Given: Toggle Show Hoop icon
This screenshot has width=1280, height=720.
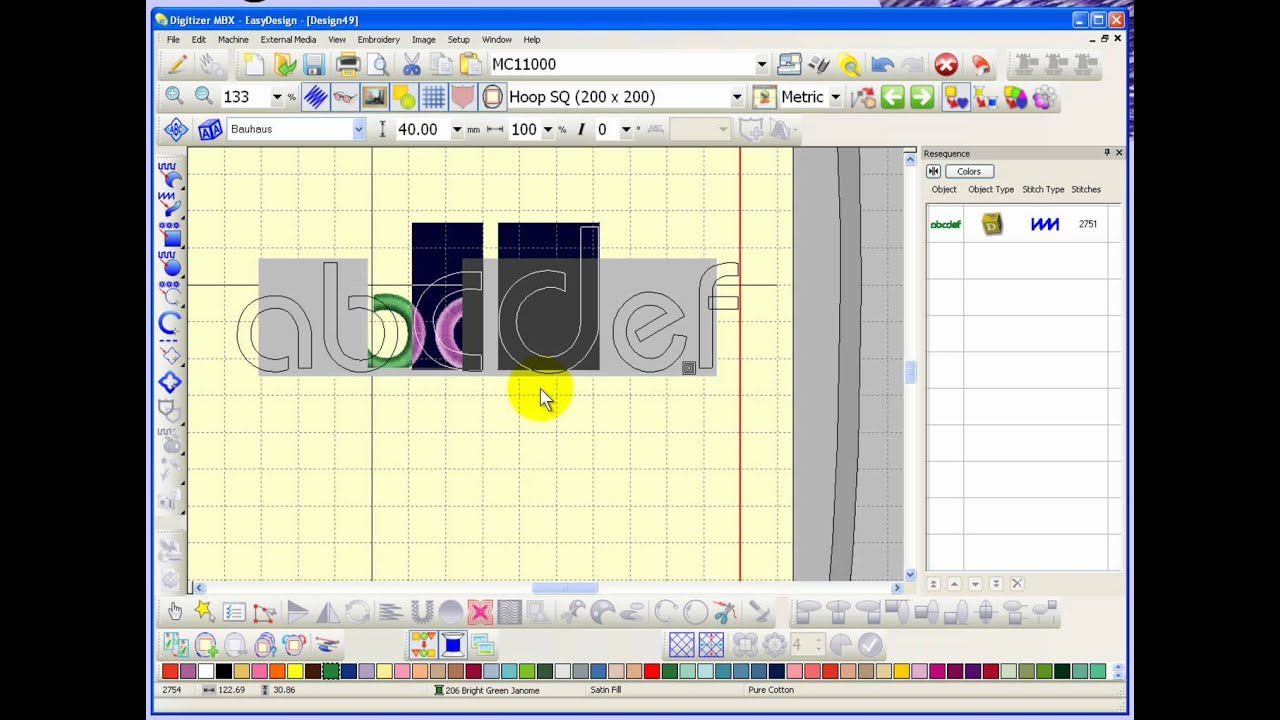Looking at the screenshot, I should (492, 97).
